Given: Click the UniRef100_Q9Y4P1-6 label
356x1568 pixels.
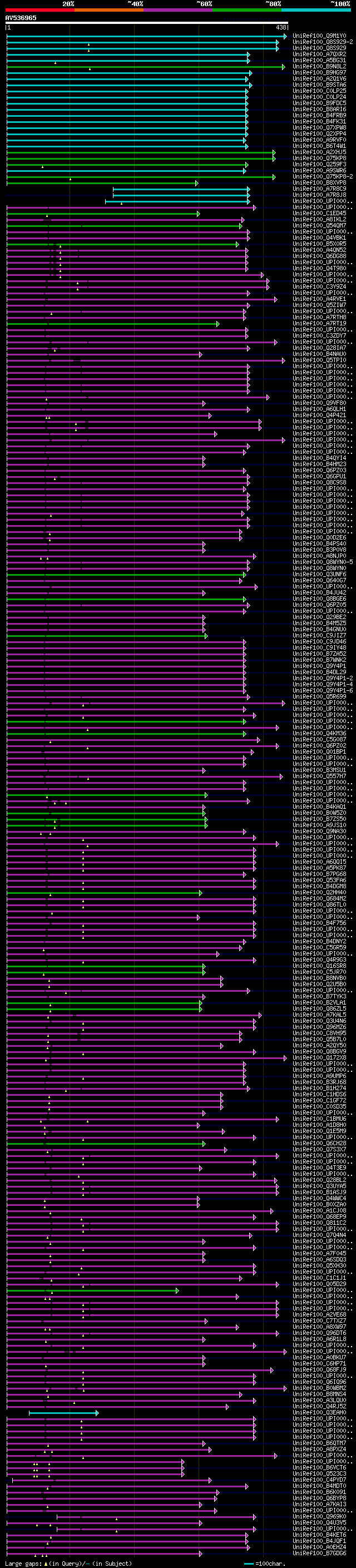Looking at the screenshot, I should click(x=323, y=690).
